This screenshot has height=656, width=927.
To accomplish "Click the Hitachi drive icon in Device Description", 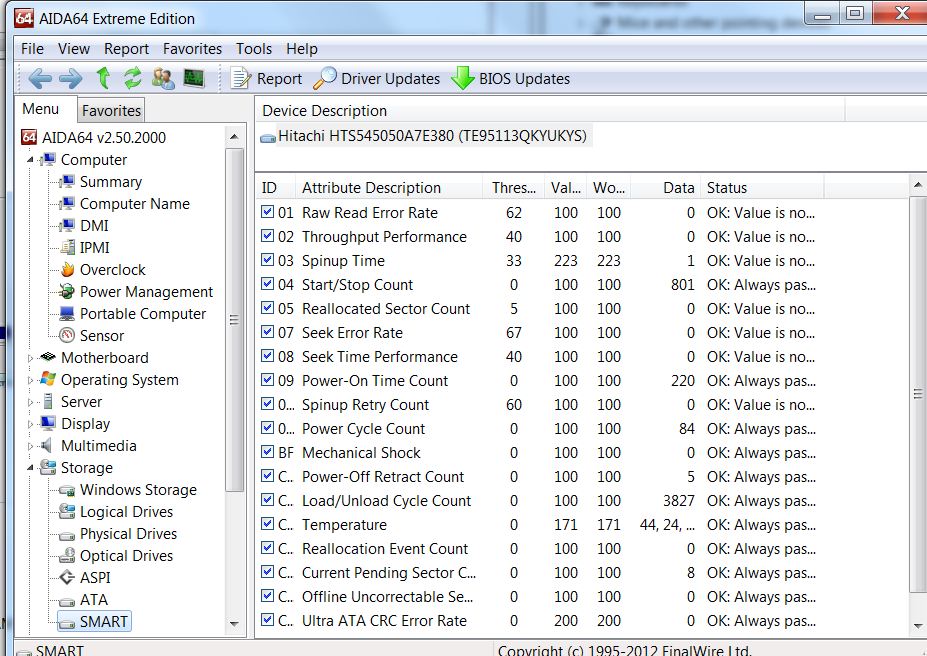I will (x=268, y=138).
